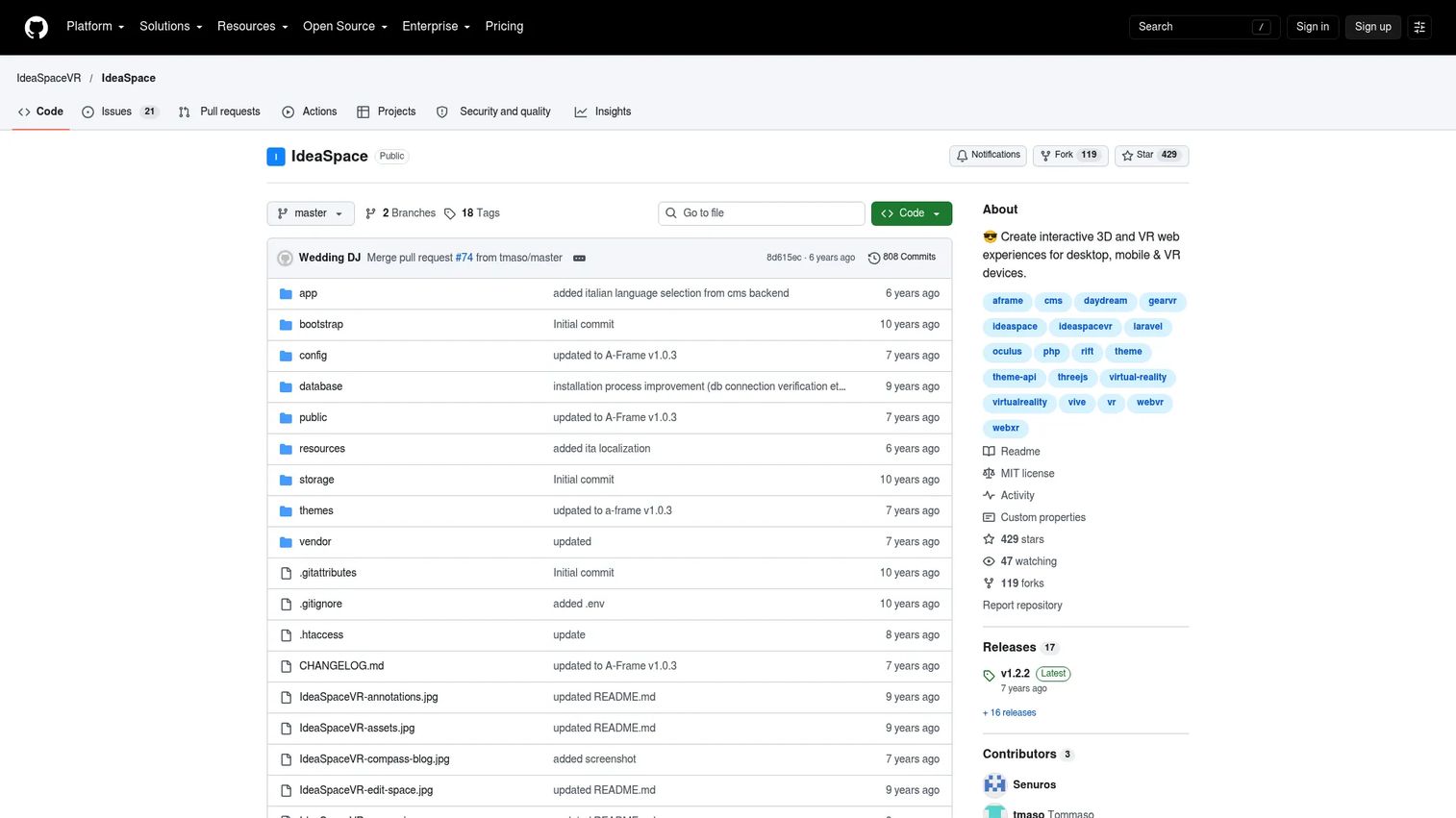Open the Pull requests tab

pyautogui.click(x=219, y=112)
